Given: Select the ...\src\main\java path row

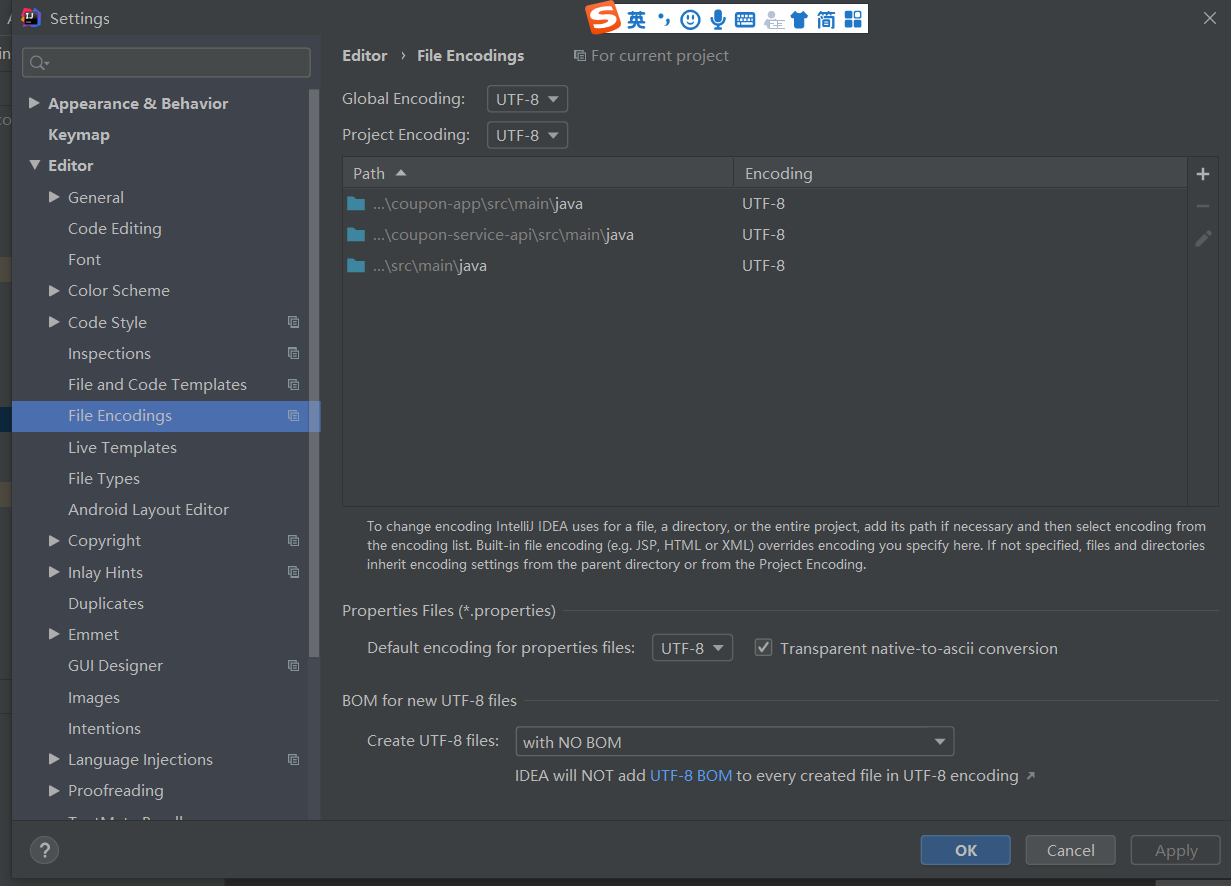Looking at the screenshot, I should [765, 265].
